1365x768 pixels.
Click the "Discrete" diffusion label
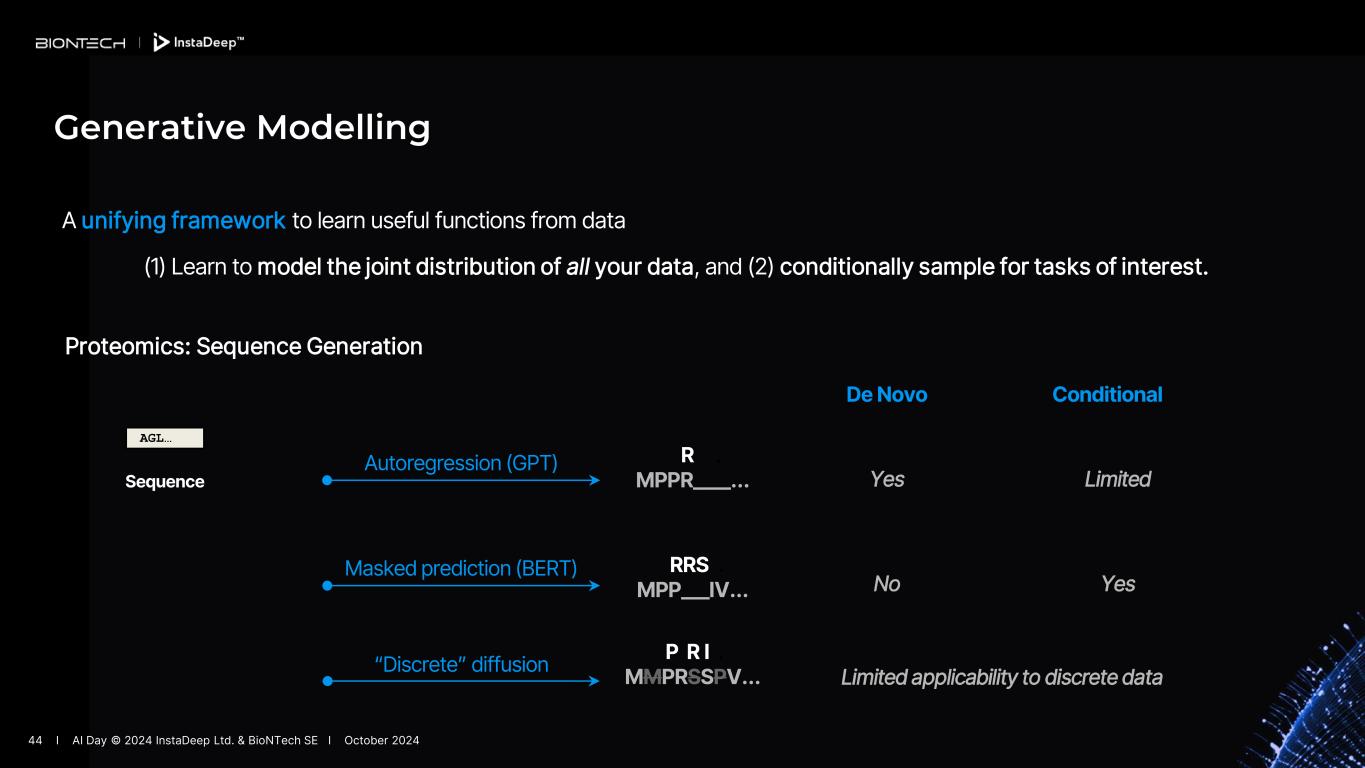(x=461, y=665)
